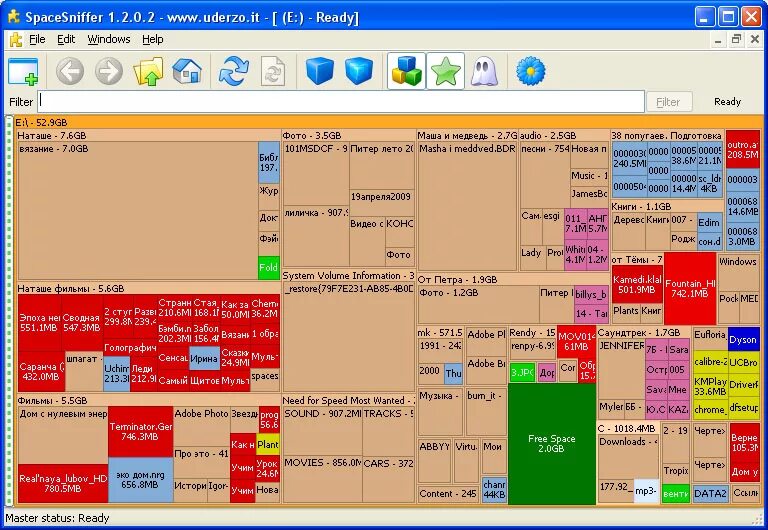Image resolution: width=768 pixels, height=530 pixels.
Task: Select Real'naya_lubov_HD 780.5MB block
Action: point(63,483)
